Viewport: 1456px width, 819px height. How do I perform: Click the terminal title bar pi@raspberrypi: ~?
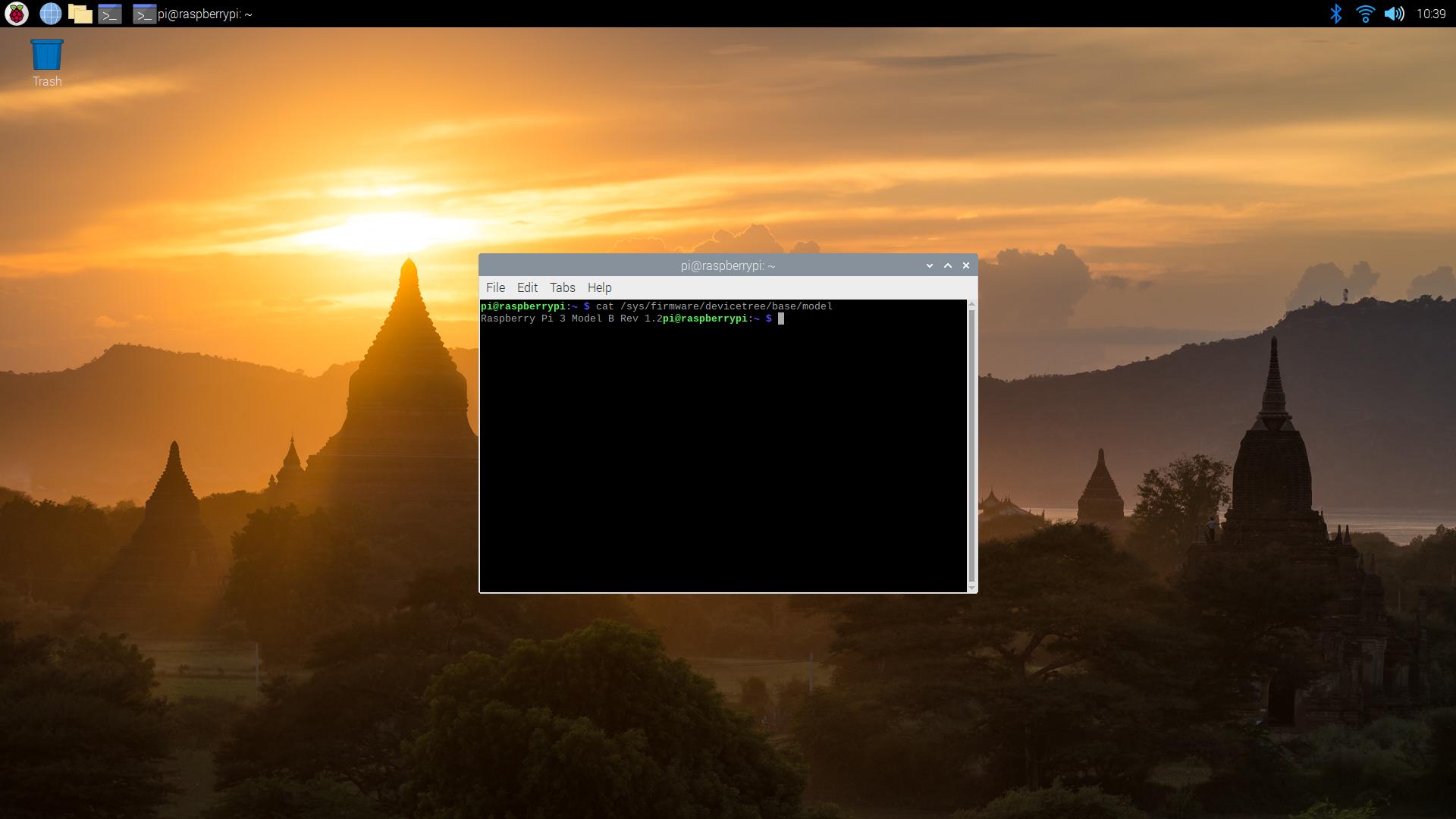(x=728, y=265)
